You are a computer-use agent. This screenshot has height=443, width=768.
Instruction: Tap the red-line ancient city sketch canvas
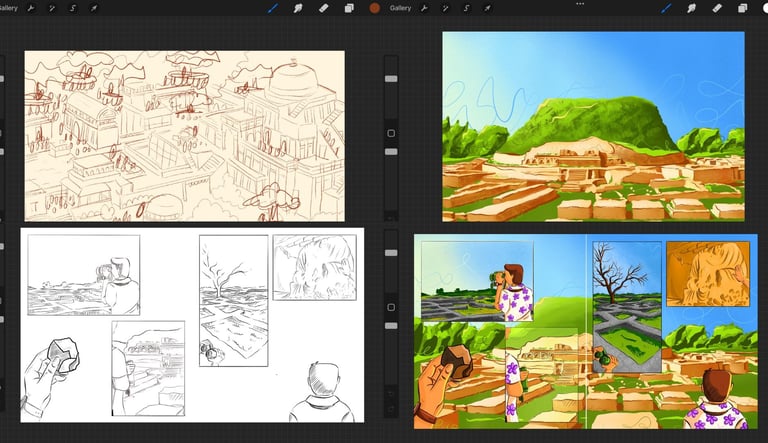(185, 136)
